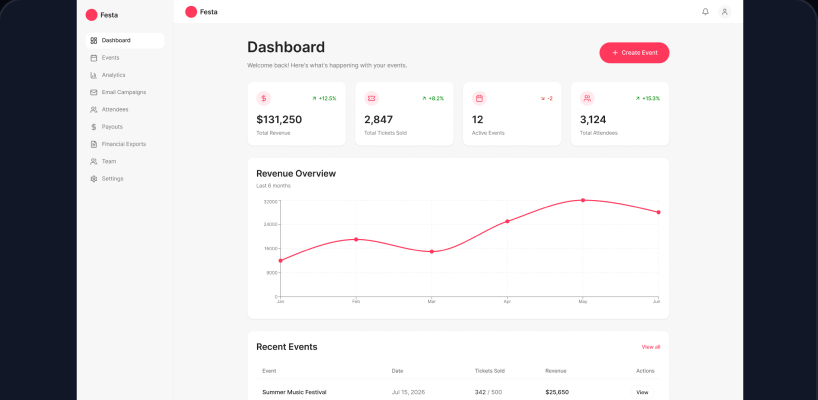This screenshot has width=818, height=400.
Task: Click the Jan data point on the revenue chart
Action: pyautogui.click(x=281, y=261)
